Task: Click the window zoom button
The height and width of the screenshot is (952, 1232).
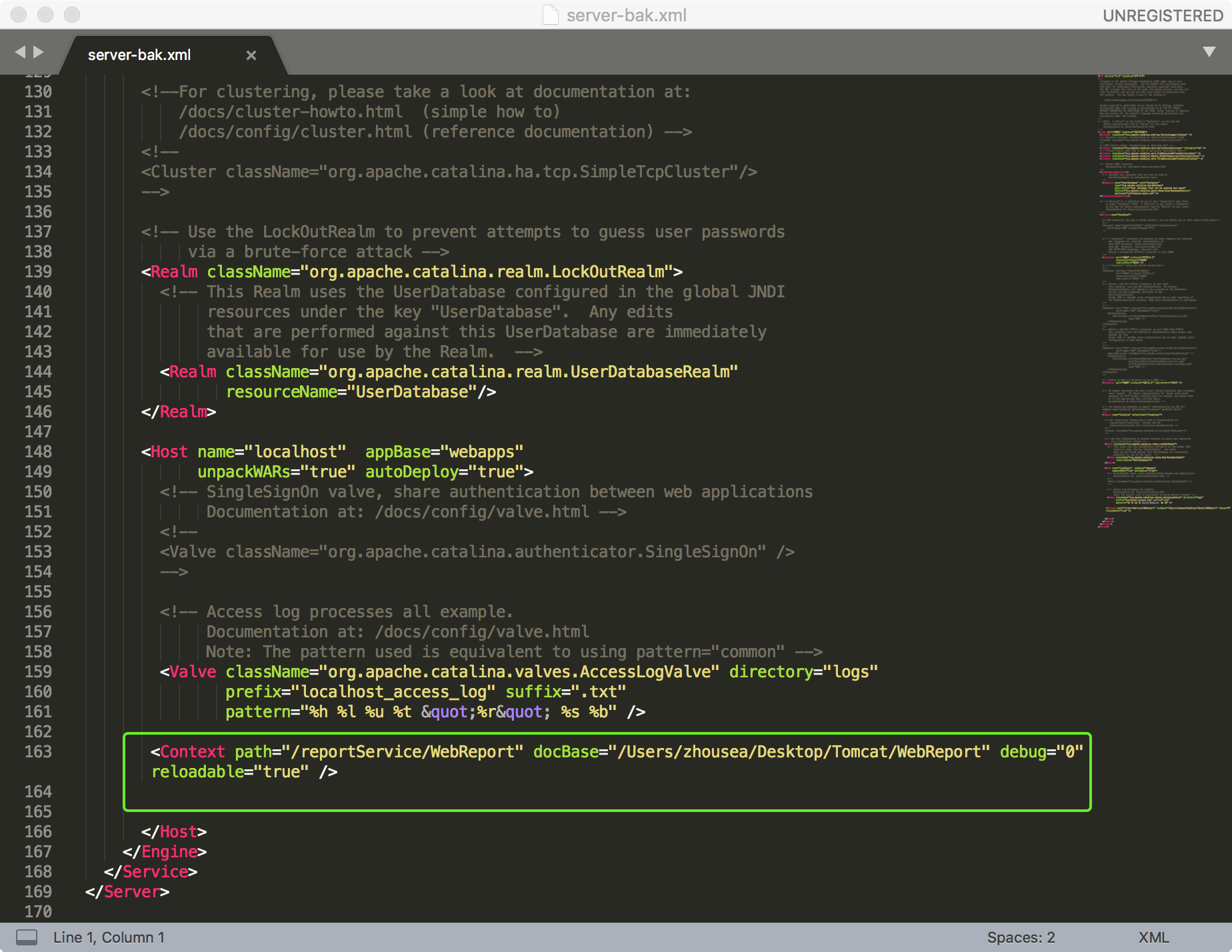Action: pyautogui.click(x=72, y=15)
